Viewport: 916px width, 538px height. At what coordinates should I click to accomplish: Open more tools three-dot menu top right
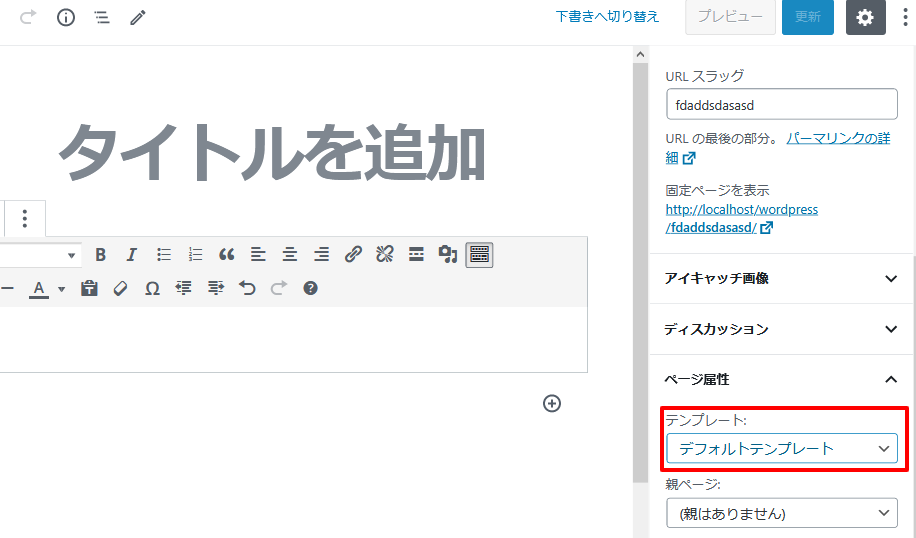pyautogui.click(x=905, y=17)
